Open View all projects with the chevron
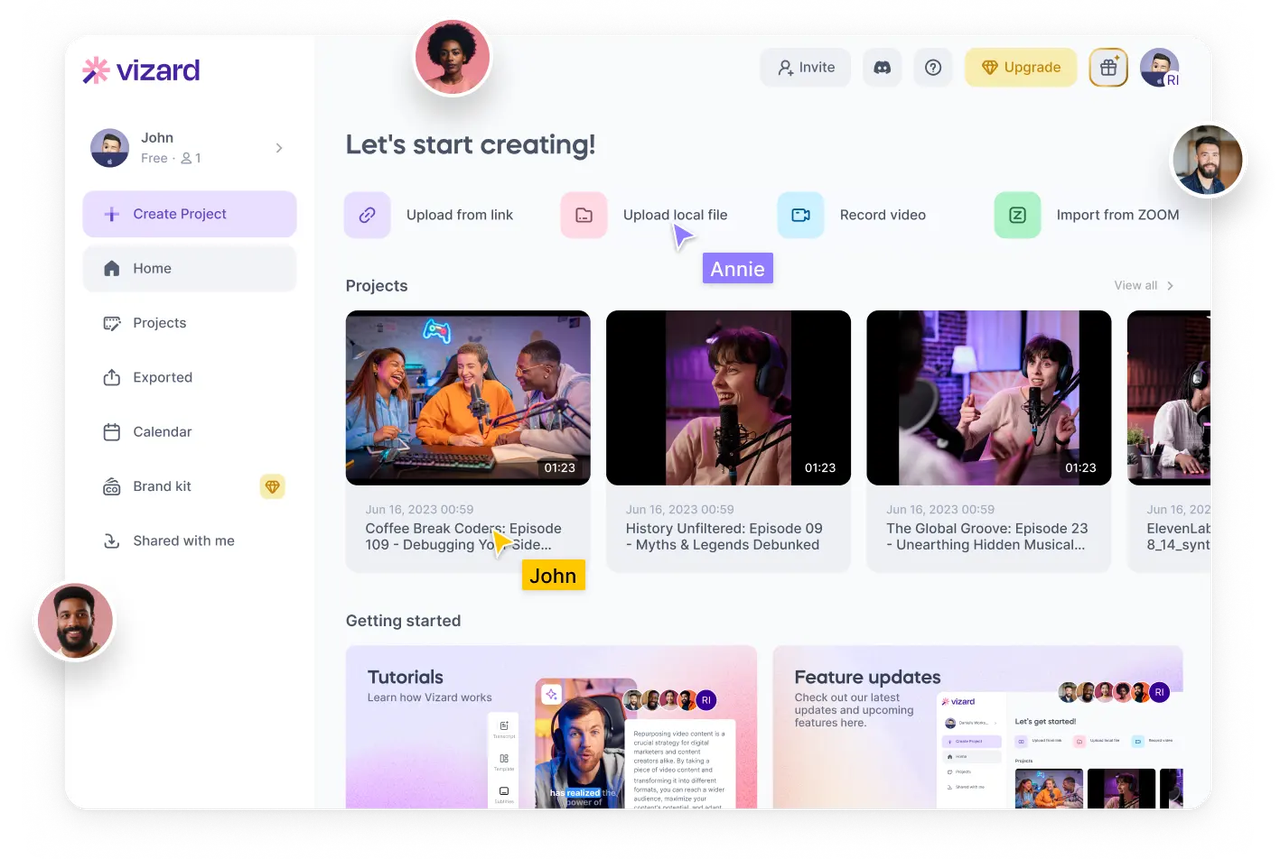The height and width of the screenshot is (859, 1280). [x=1143, y=285]
